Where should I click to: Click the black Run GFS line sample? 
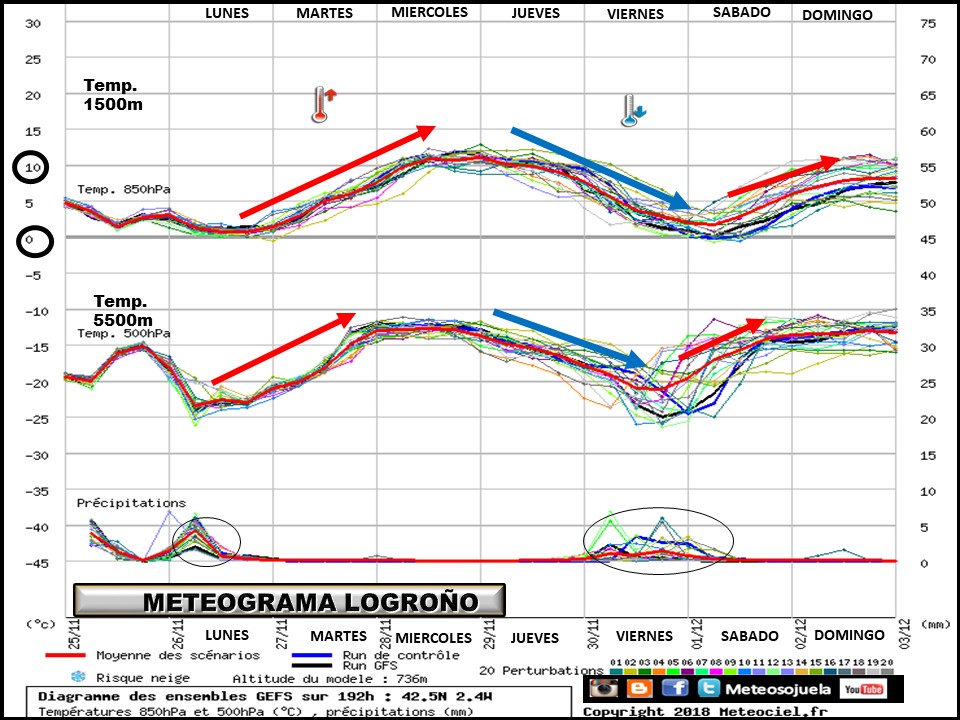tap(312, 664)
